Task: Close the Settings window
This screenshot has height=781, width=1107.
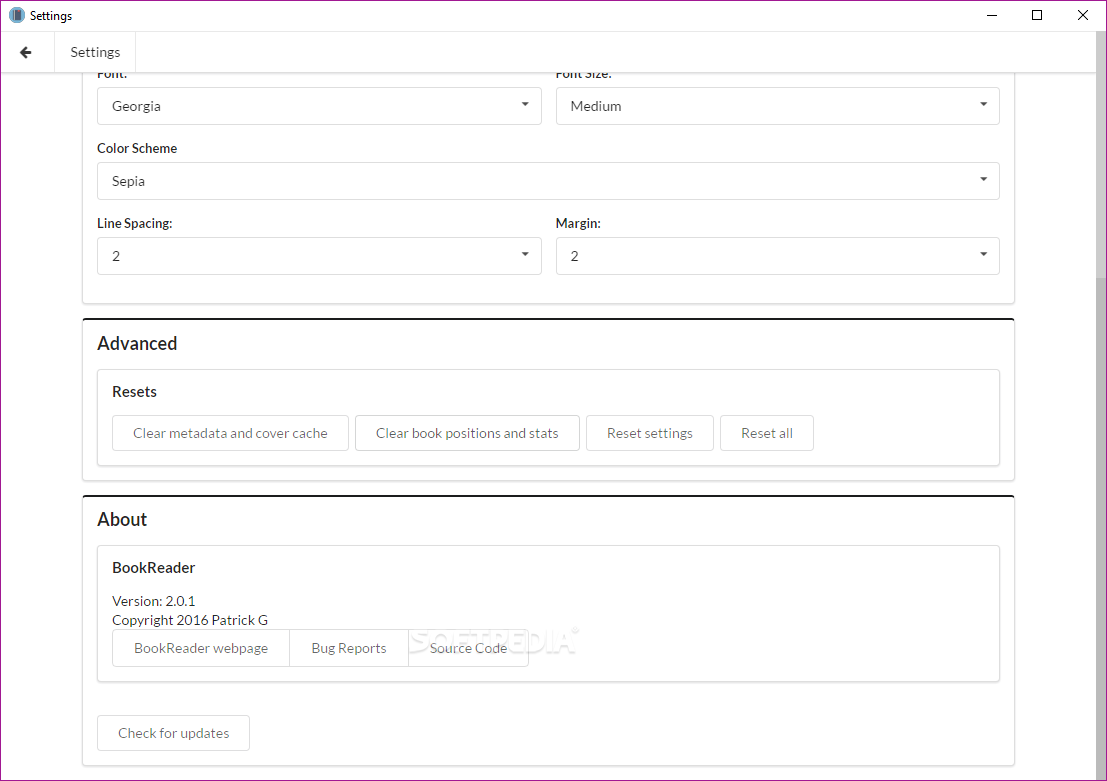Action: [x=1082, y=16]
